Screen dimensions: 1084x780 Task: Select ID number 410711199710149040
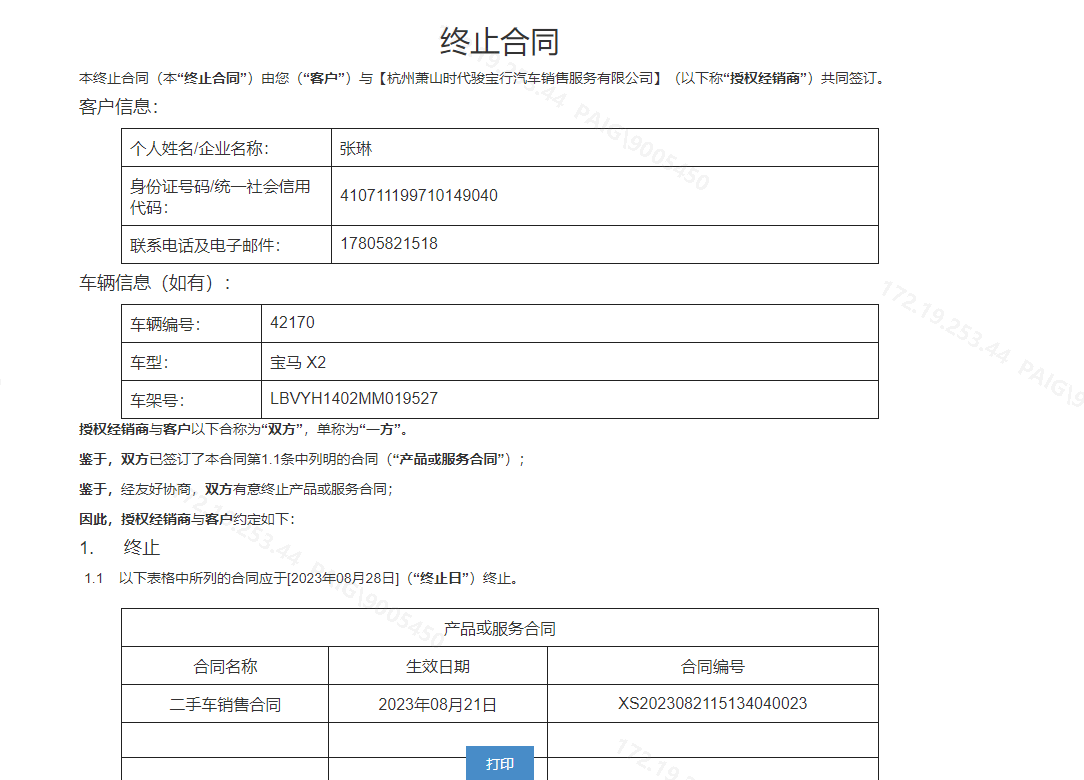pyautogui.click(x=419, y=196)
